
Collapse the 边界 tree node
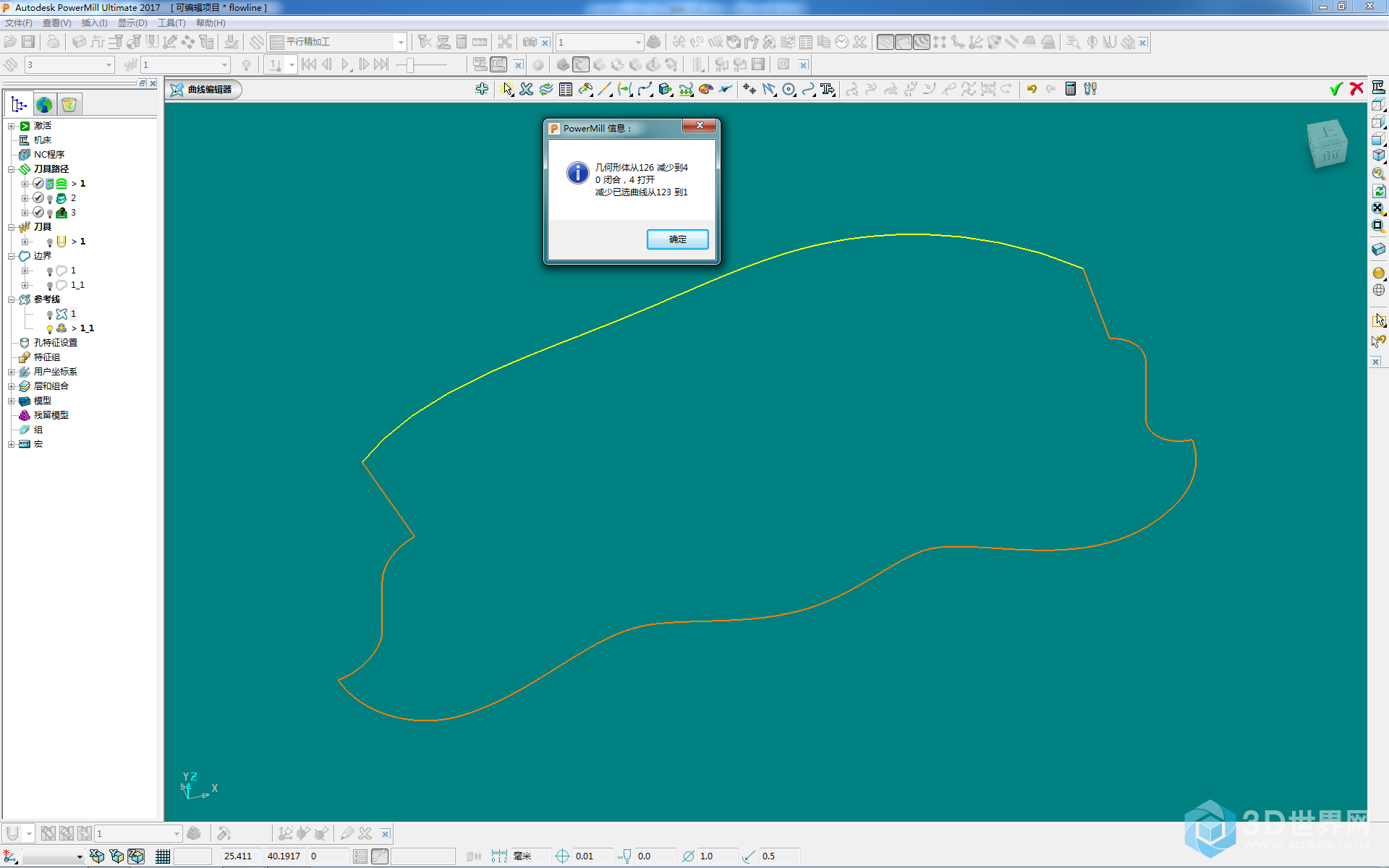click(12, 256)
